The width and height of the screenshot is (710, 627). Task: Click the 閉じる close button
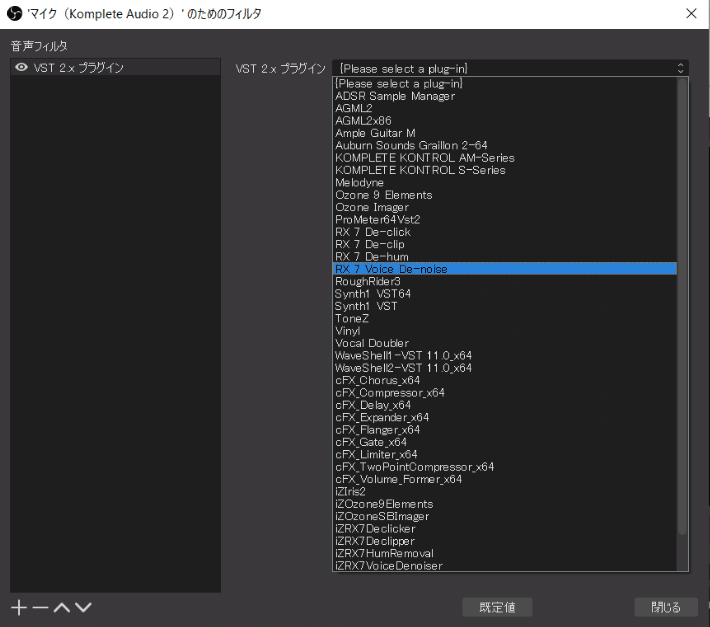666,607
